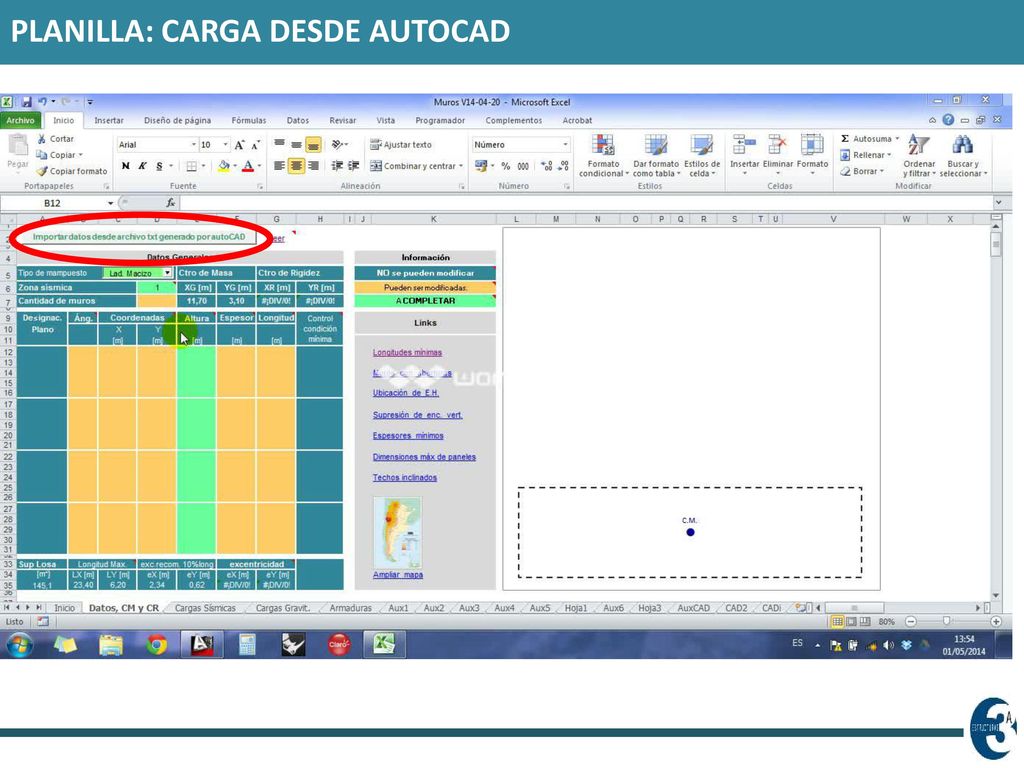Open the Número format dropdown
Viewport: 1024px width, 768px height.
click(x=565, y=144)
